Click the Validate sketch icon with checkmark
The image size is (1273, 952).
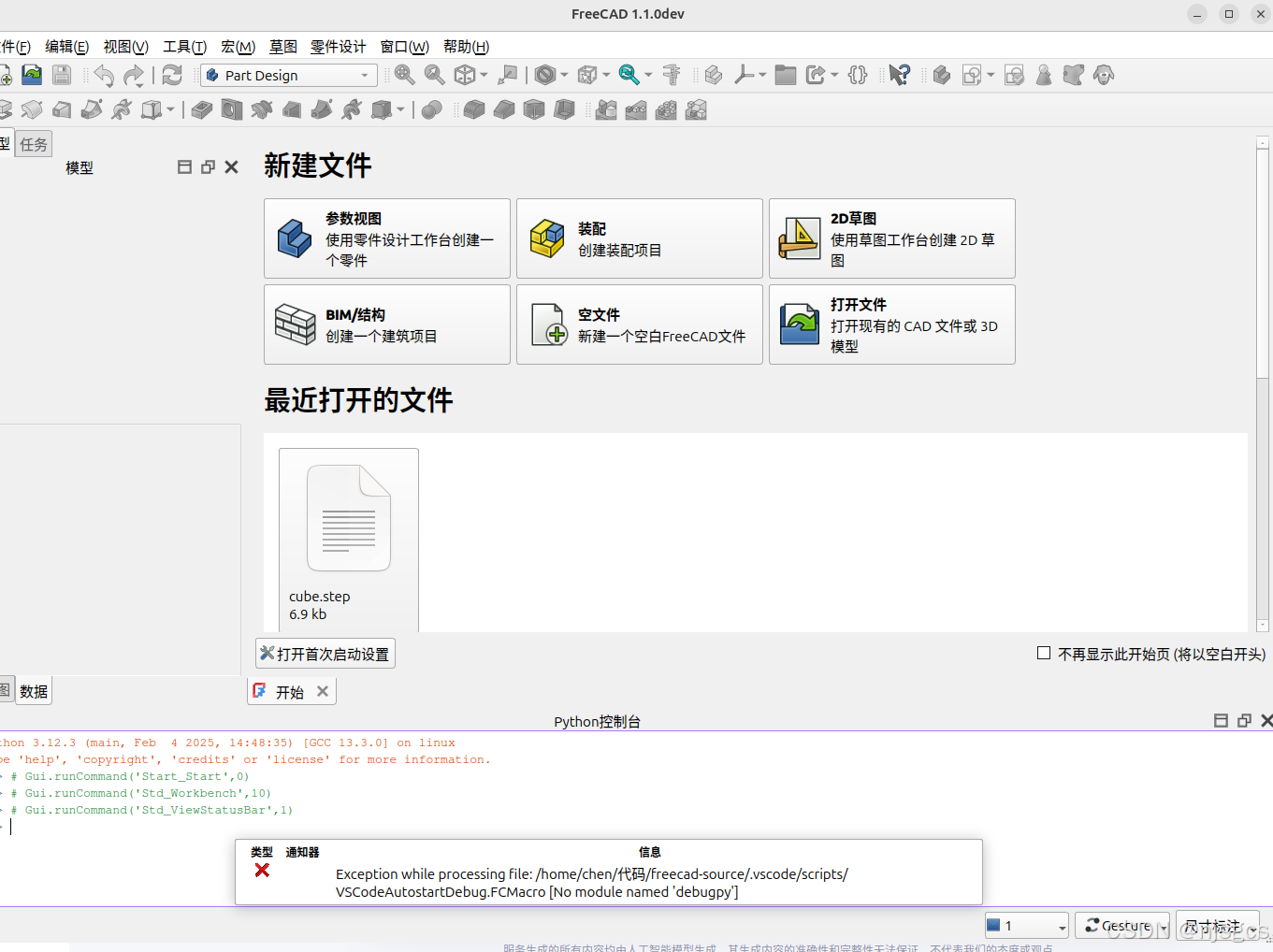1014,75
